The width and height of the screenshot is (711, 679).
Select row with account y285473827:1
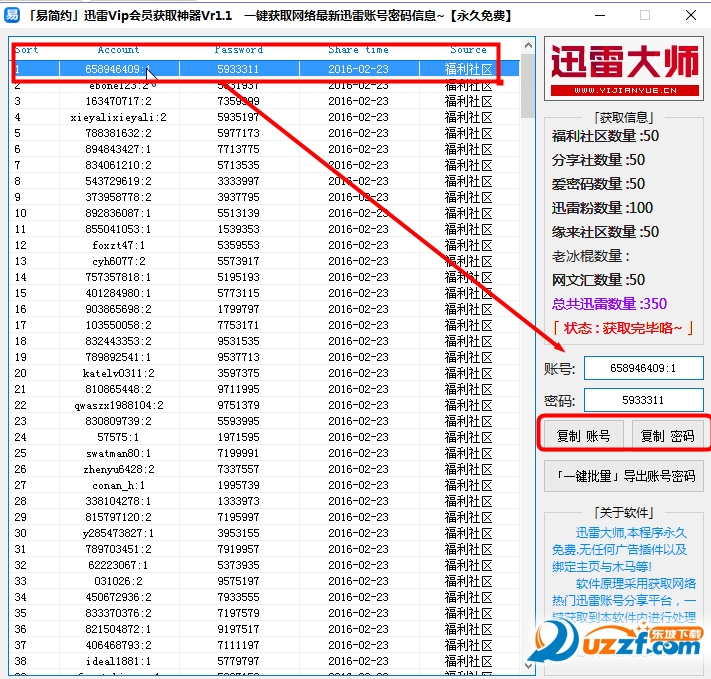[264, 533]
